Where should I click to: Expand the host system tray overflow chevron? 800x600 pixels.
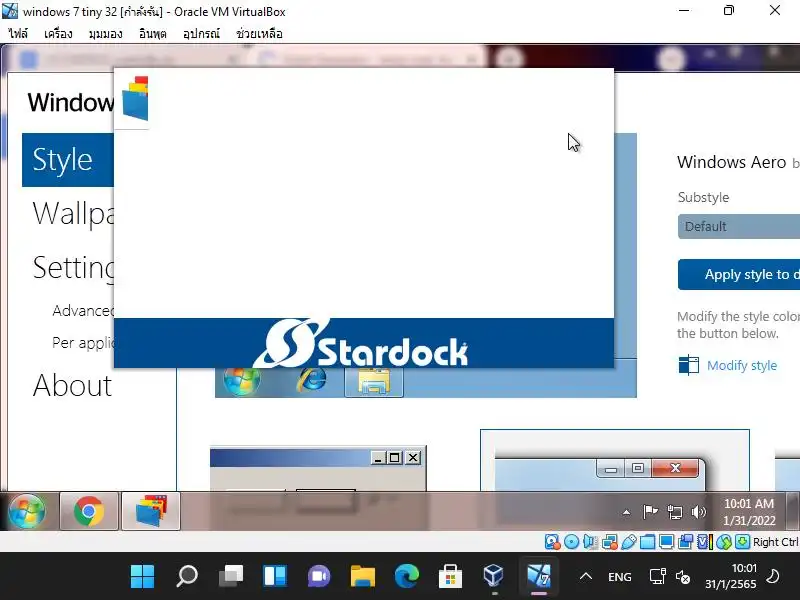click(x=586, y=577)
